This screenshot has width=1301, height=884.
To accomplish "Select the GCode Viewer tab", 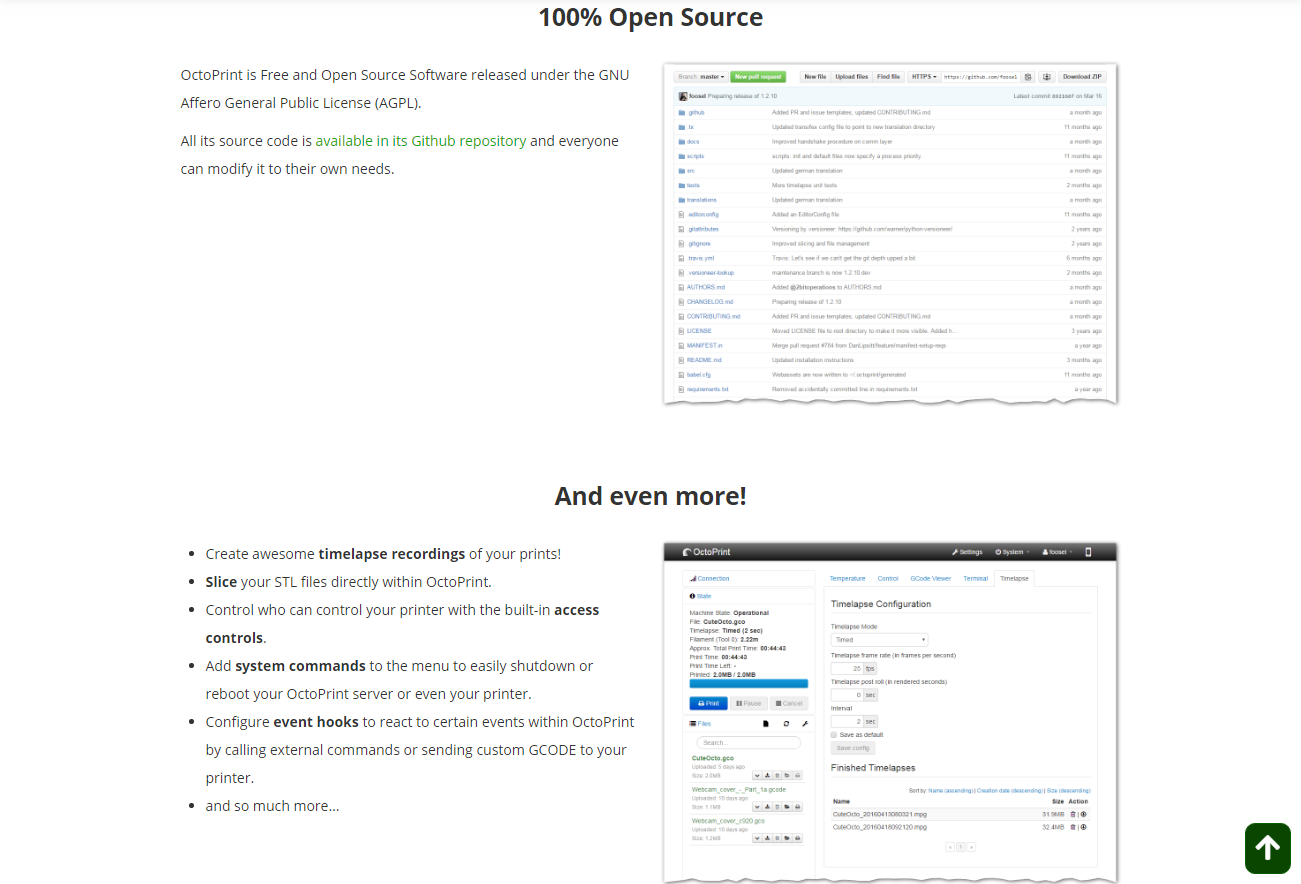I will (x=930, y=578).
